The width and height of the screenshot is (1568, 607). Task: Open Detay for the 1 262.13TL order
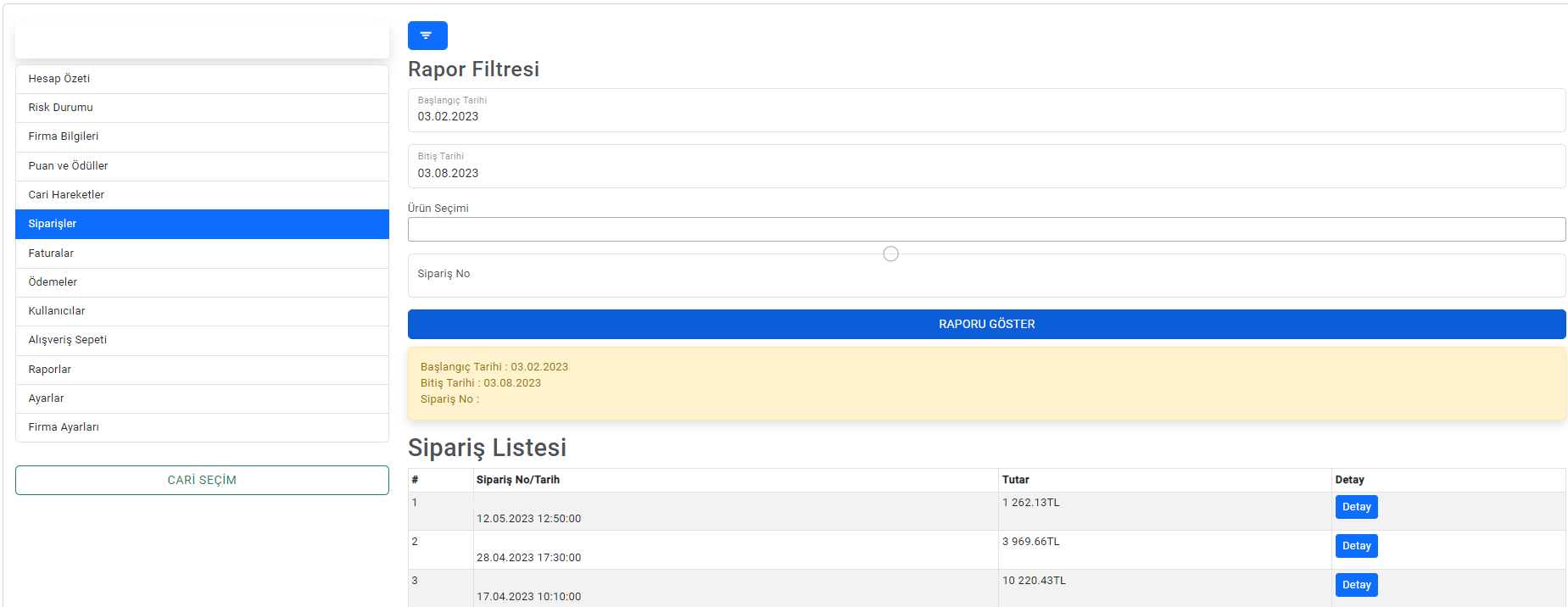1355,507
